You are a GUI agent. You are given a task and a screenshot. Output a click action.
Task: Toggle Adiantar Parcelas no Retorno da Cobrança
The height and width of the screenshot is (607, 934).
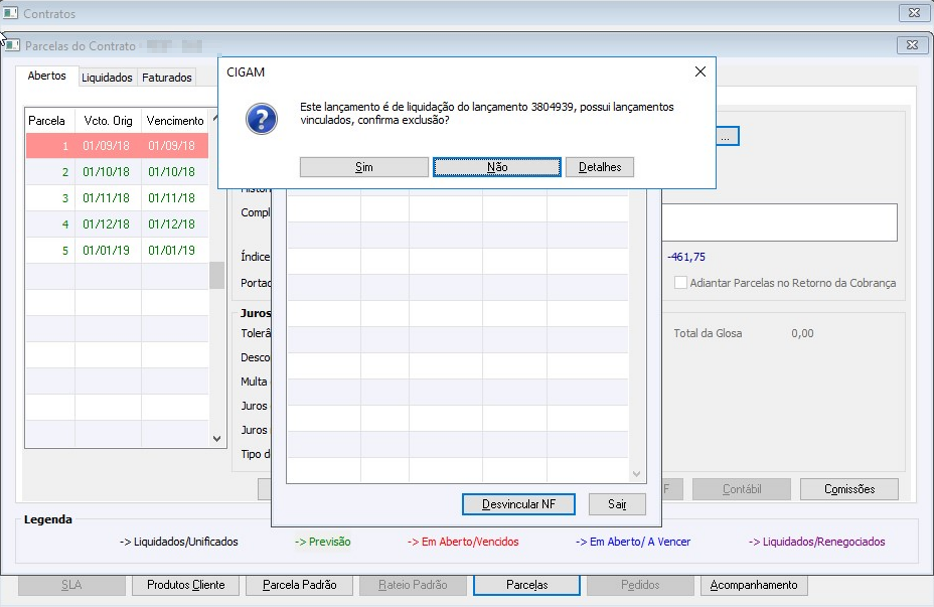(x=680, y=283)
